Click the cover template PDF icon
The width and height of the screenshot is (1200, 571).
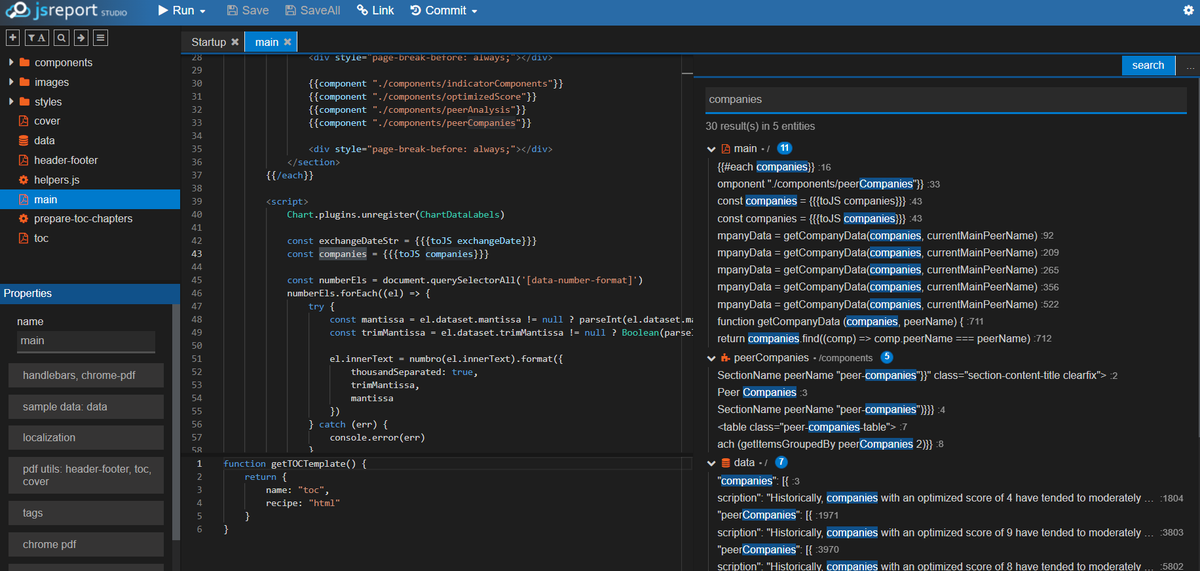24,121
